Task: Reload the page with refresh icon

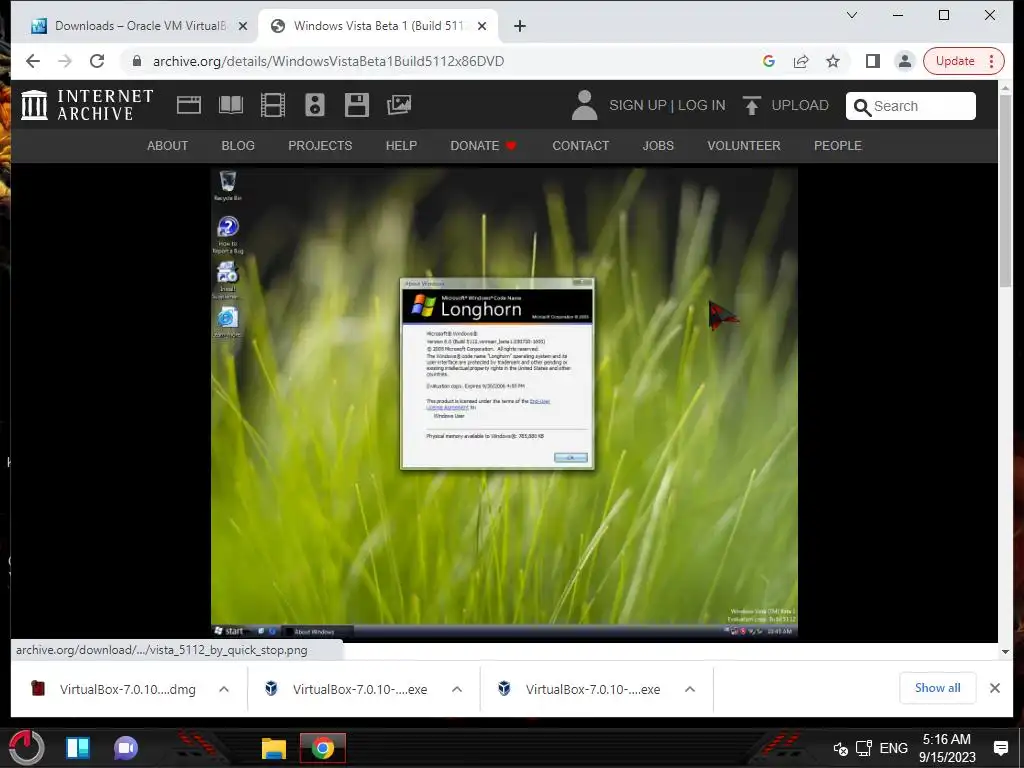Action: 97,61
